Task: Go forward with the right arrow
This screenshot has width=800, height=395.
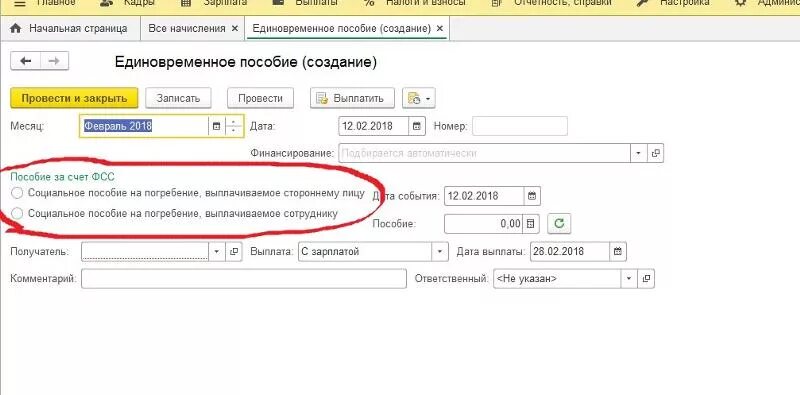Action: [x=54, y=61]
